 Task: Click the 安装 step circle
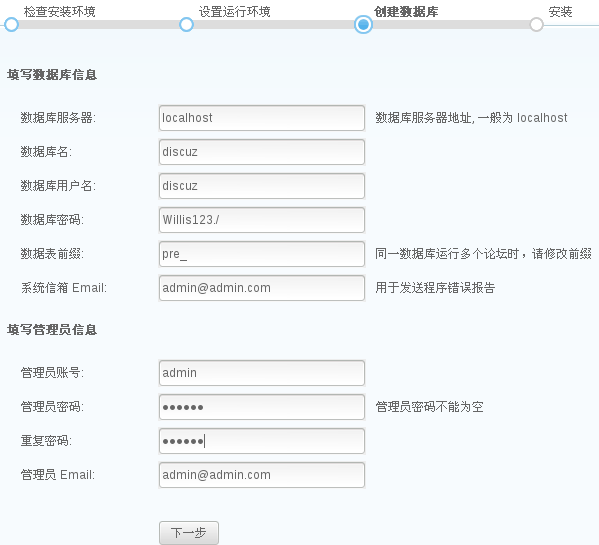(537, 24)
